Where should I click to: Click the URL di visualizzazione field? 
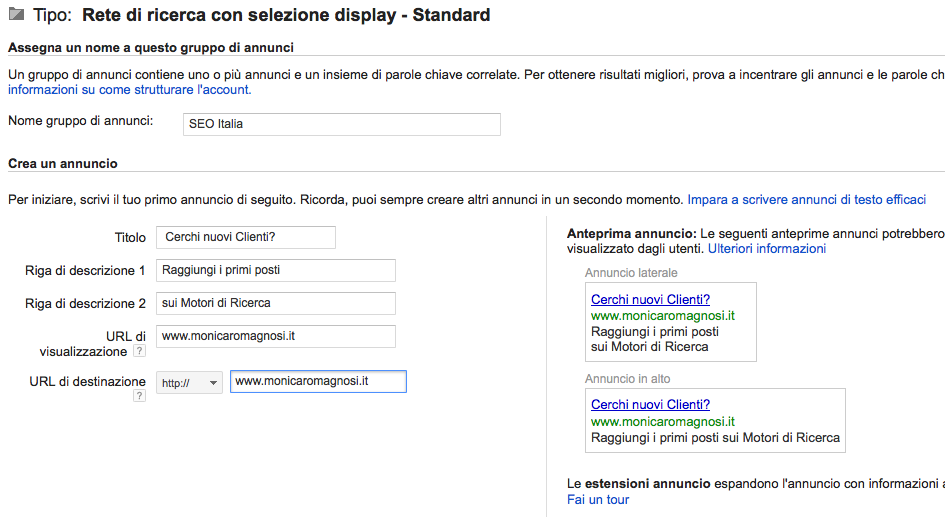tap(275, 336)
